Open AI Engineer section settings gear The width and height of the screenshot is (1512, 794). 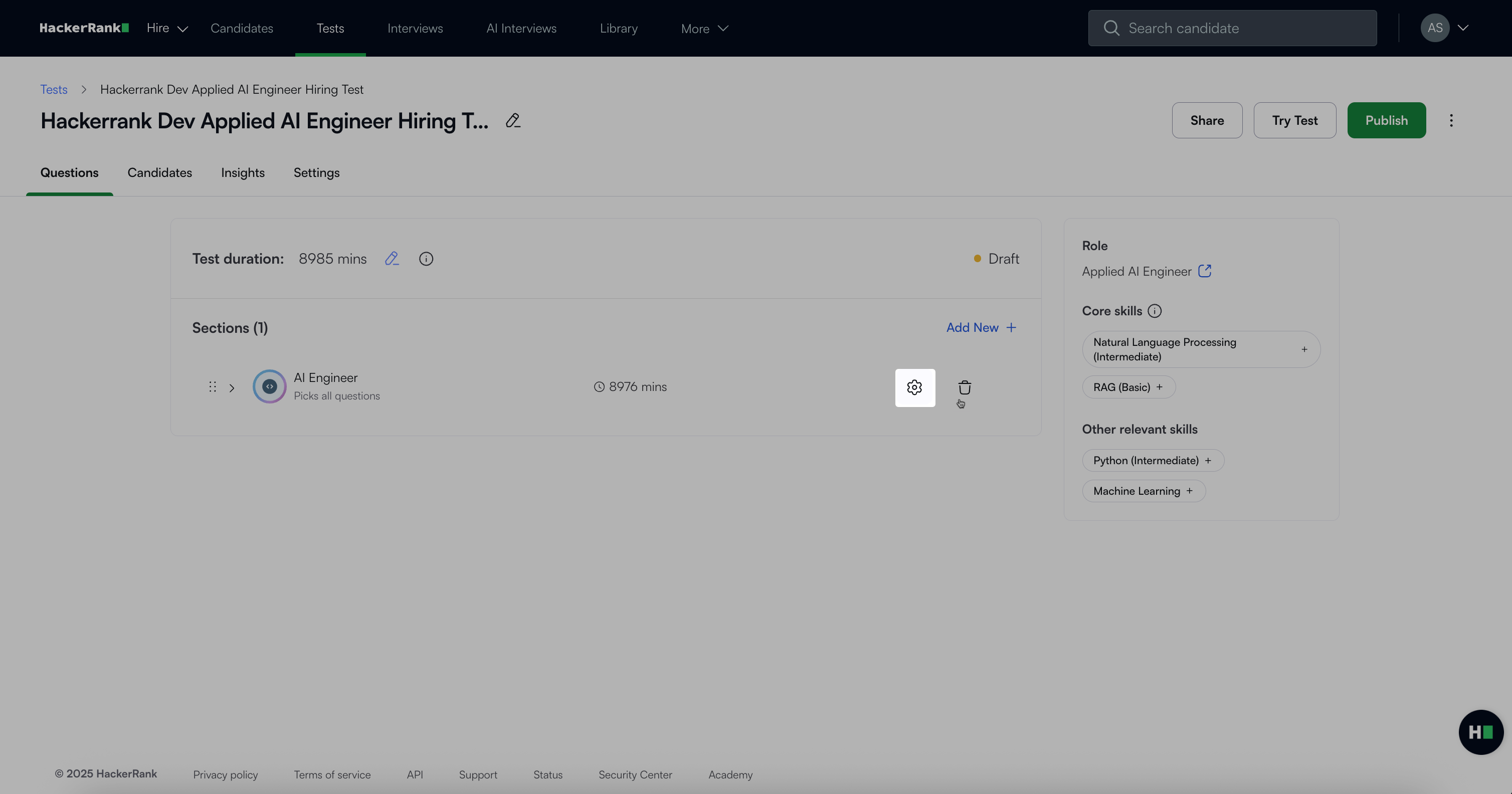(x=914, y=387)
